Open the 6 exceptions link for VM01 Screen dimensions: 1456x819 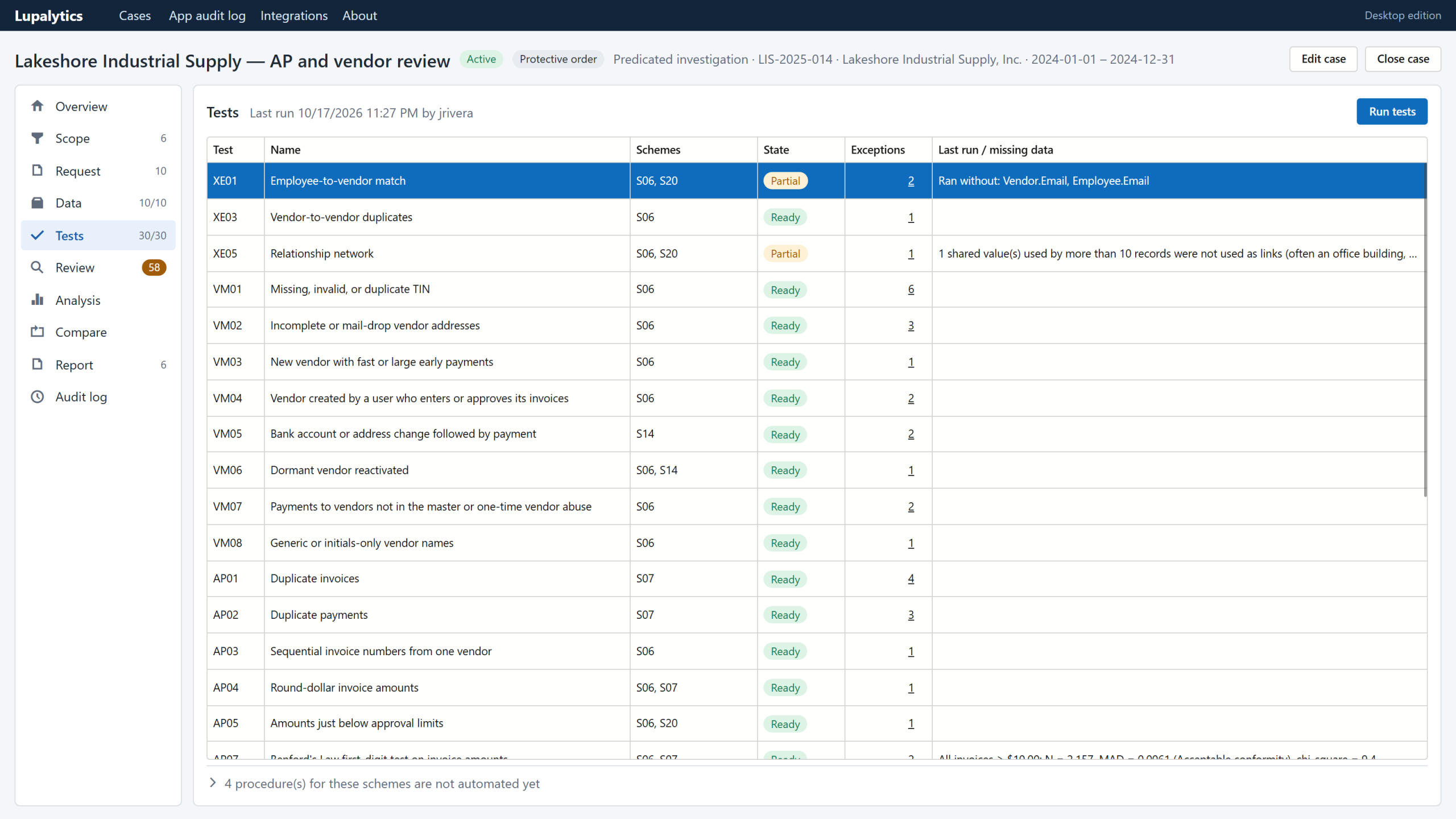(x=911, y=289)
